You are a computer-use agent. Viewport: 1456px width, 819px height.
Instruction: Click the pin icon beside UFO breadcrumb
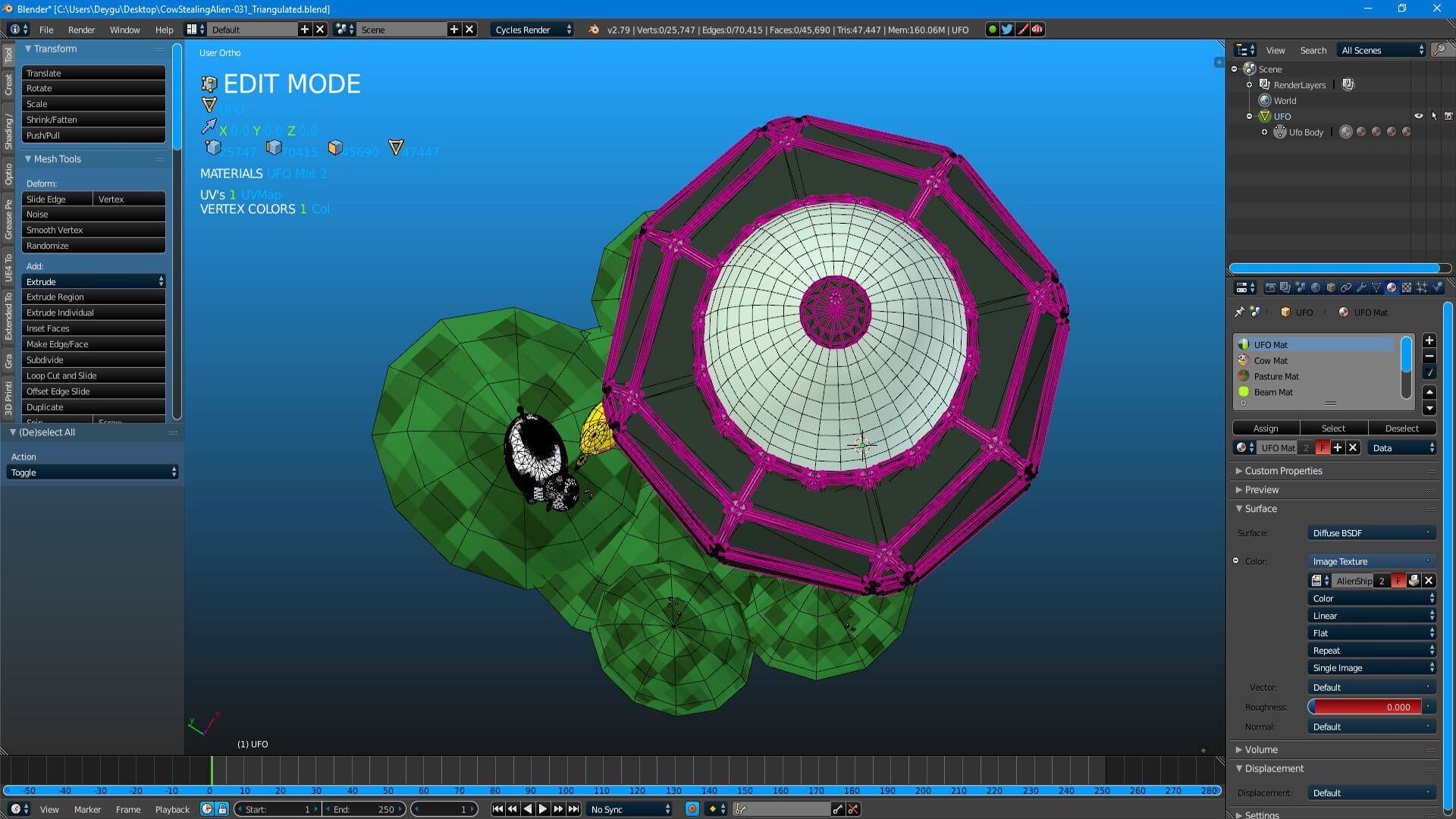pyautogui.click(x=1239, y=312)
